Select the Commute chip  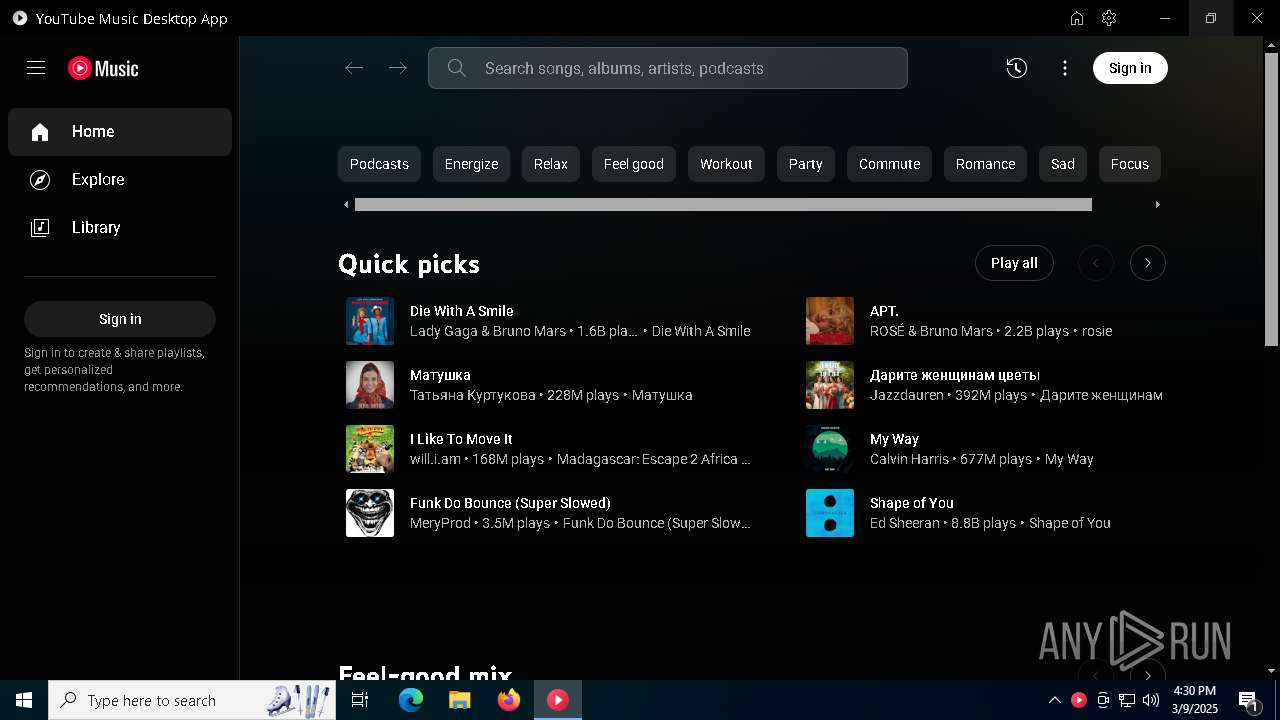click(x=890, y=164)
